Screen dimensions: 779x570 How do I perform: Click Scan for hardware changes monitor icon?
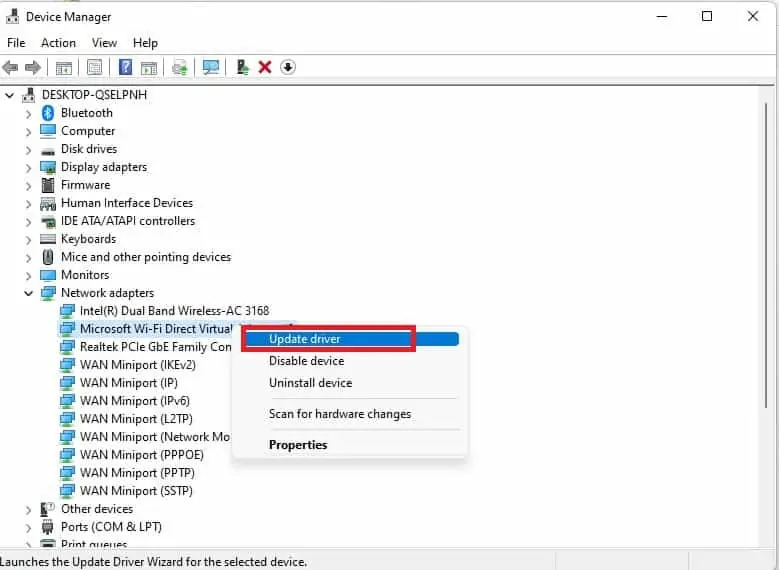[211, 67]
